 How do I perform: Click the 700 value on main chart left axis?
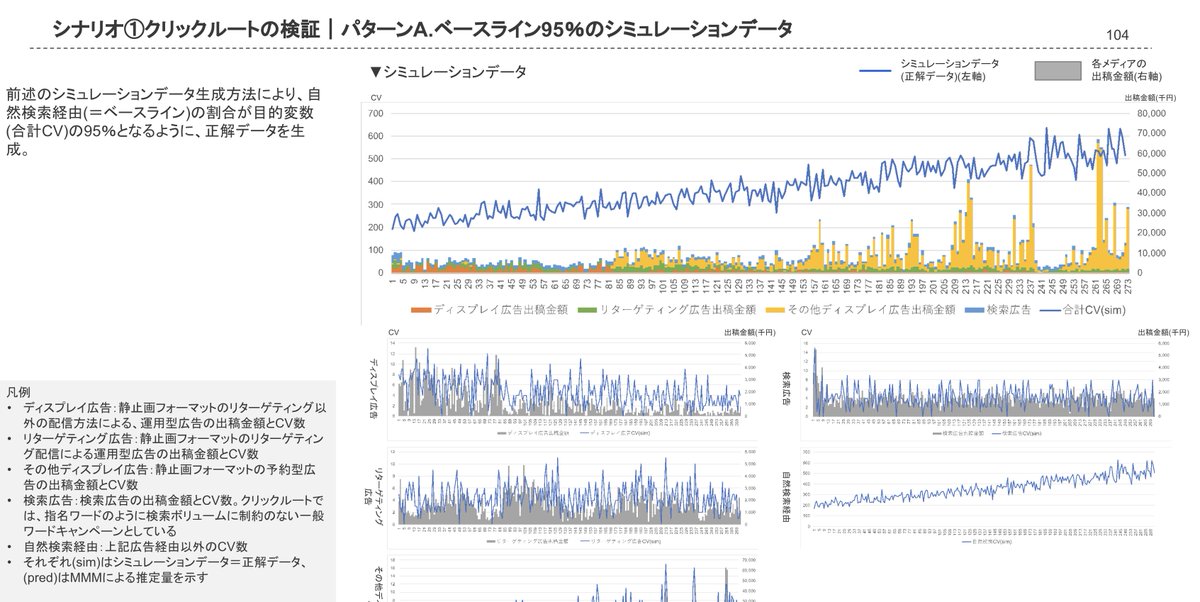[x=375, y=113]
